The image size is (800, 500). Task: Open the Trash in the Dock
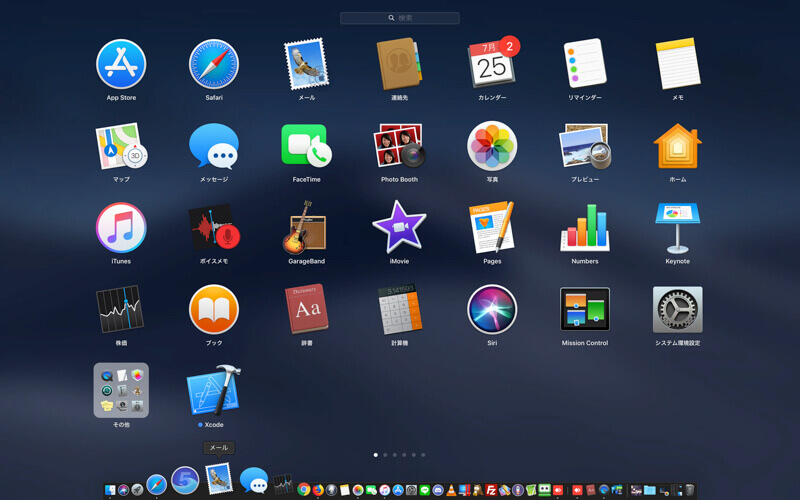[689, 490]
